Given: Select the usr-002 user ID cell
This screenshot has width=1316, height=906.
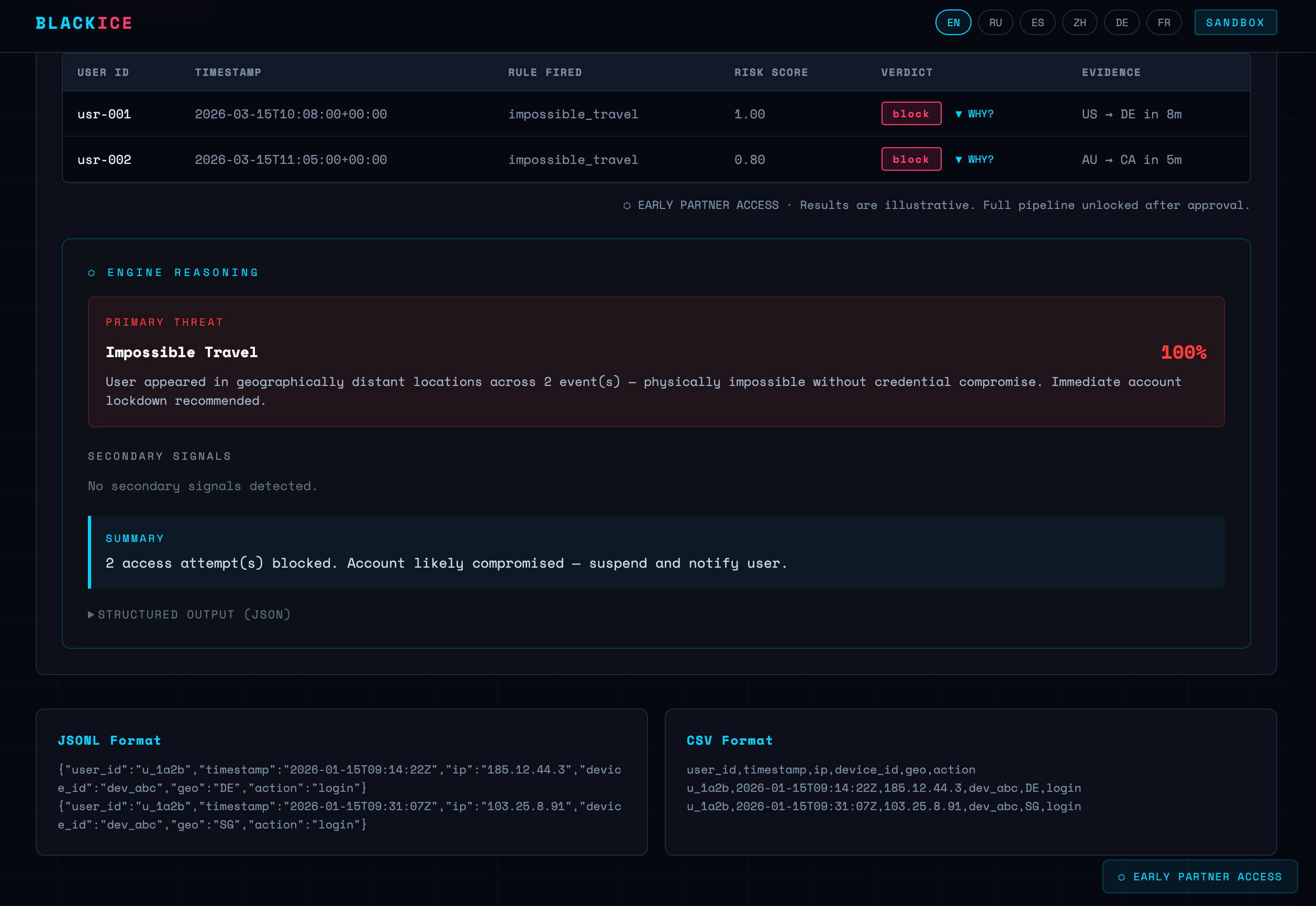Looking at the screenshot, I should pos(104,160).
